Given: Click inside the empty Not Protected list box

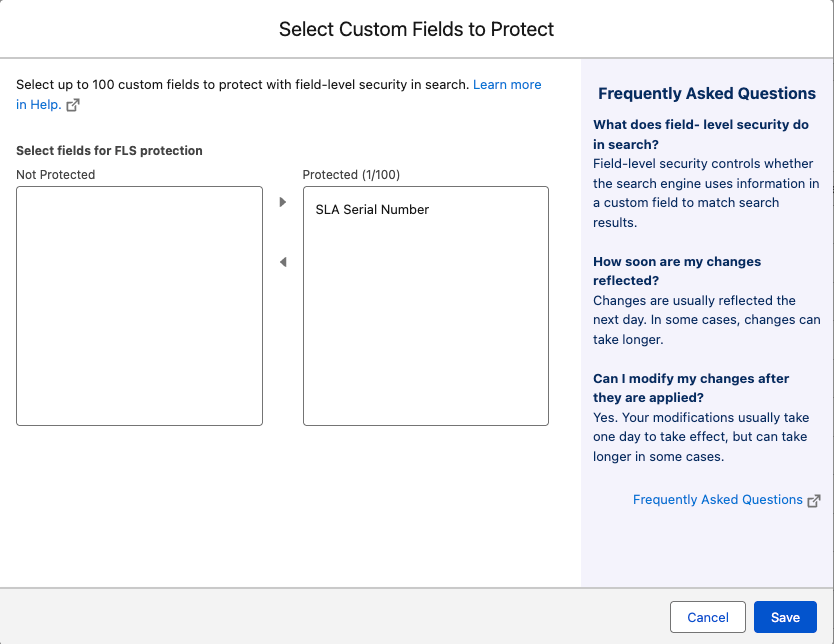Looking at the screenshot, I should (139, 305).
